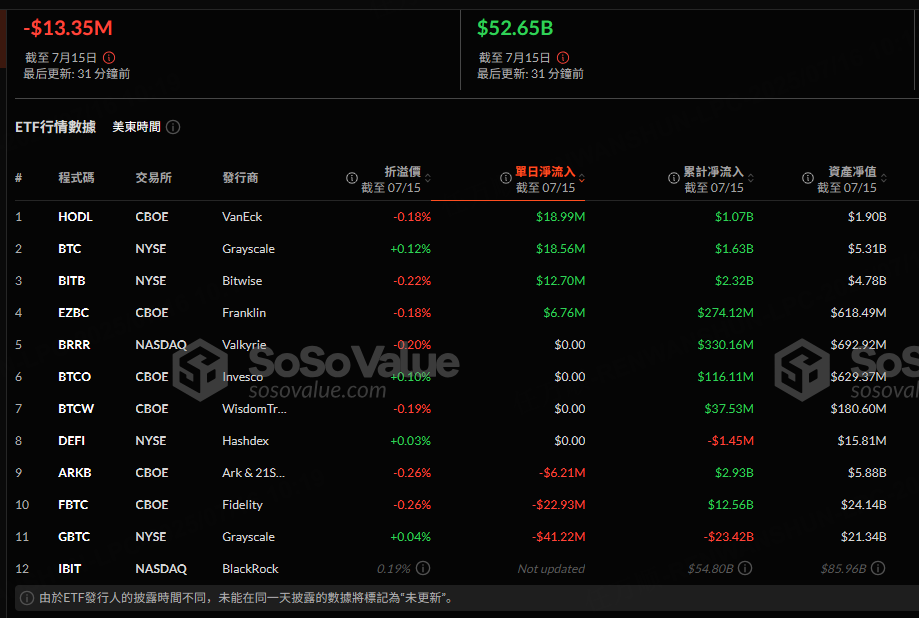Open the FBTC ticker

(73, 504)
